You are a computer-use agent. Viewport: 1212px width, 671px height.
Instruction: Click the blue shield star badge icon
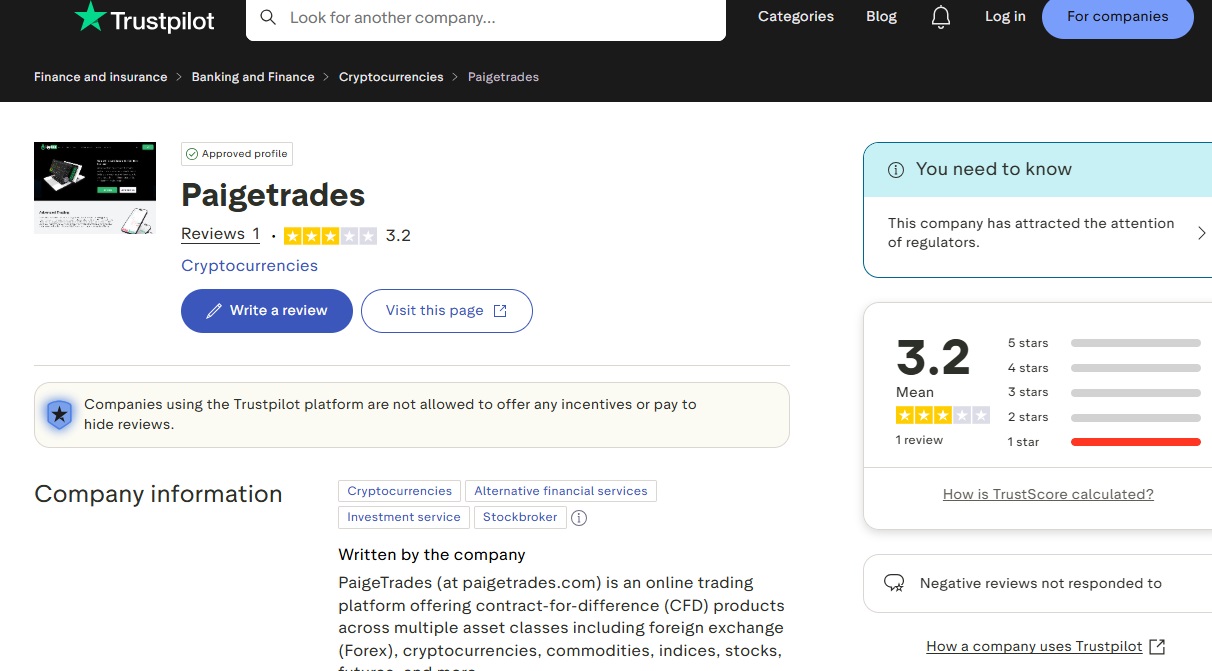coord(60,414)
